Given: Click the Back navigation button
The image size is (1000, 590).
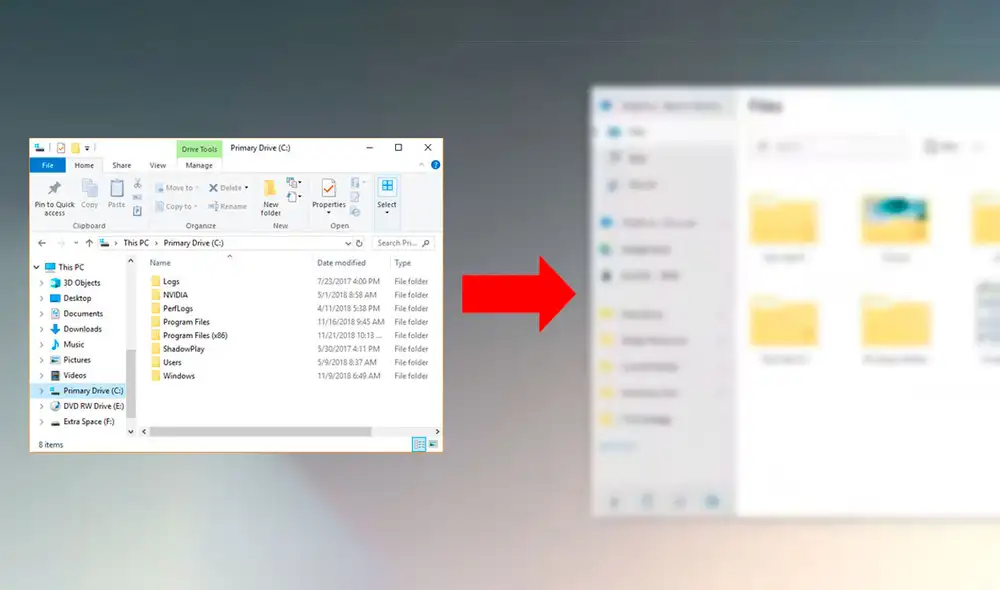Looking at the screenshot, I should coord(40,242).
